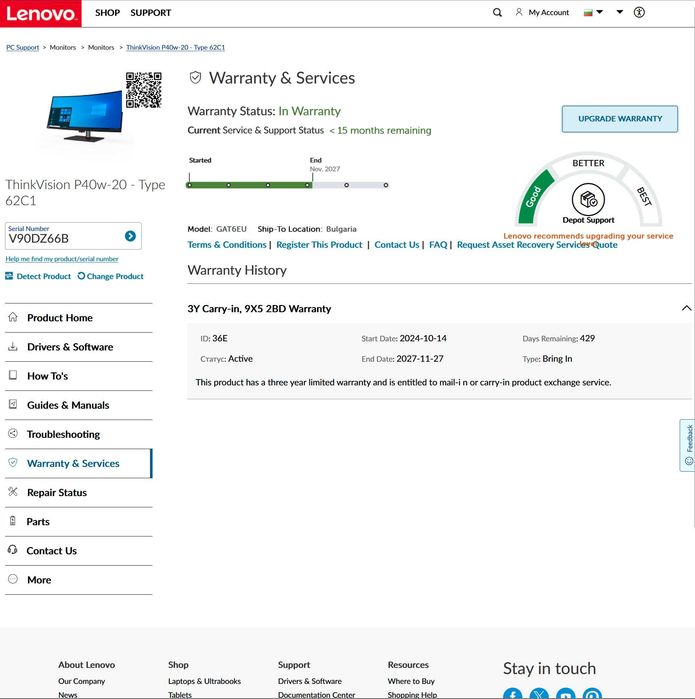Click the Days Remaining 429 value
Viewport: 695px width, 699px height.
click(x=587, y=338)
